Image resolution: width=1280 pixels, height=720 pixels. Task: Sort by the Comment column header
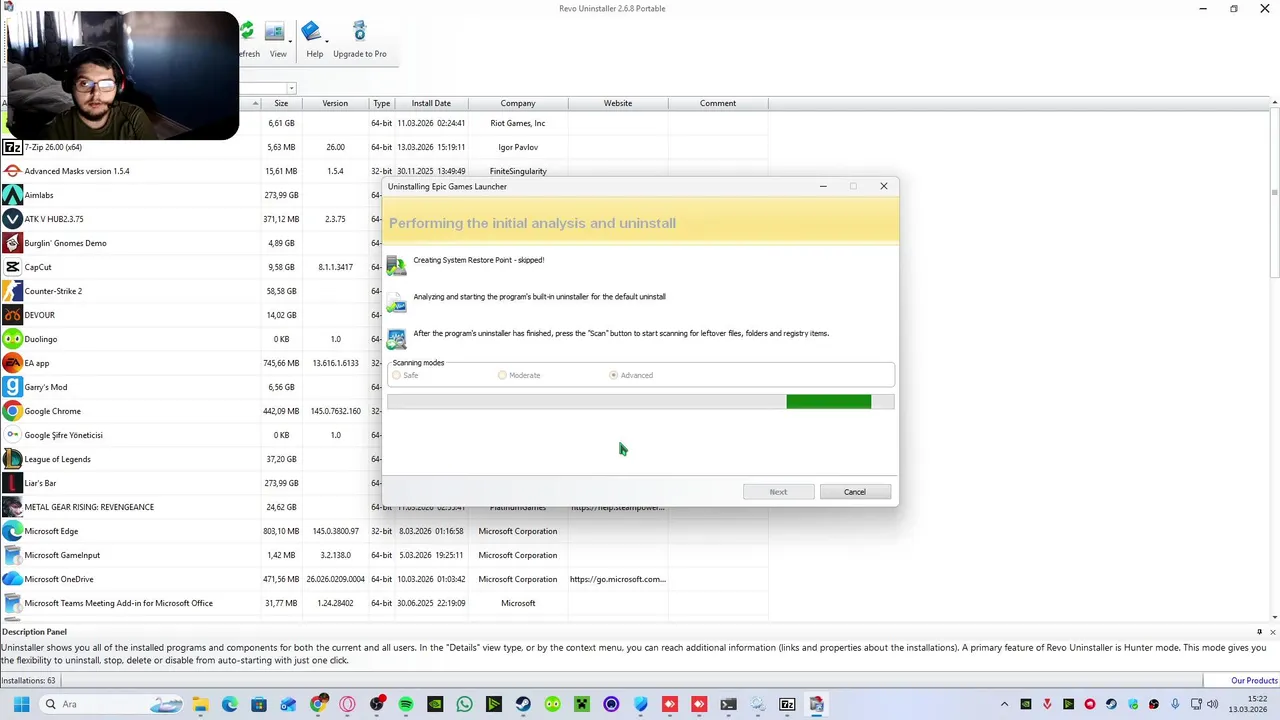point(718,103)
